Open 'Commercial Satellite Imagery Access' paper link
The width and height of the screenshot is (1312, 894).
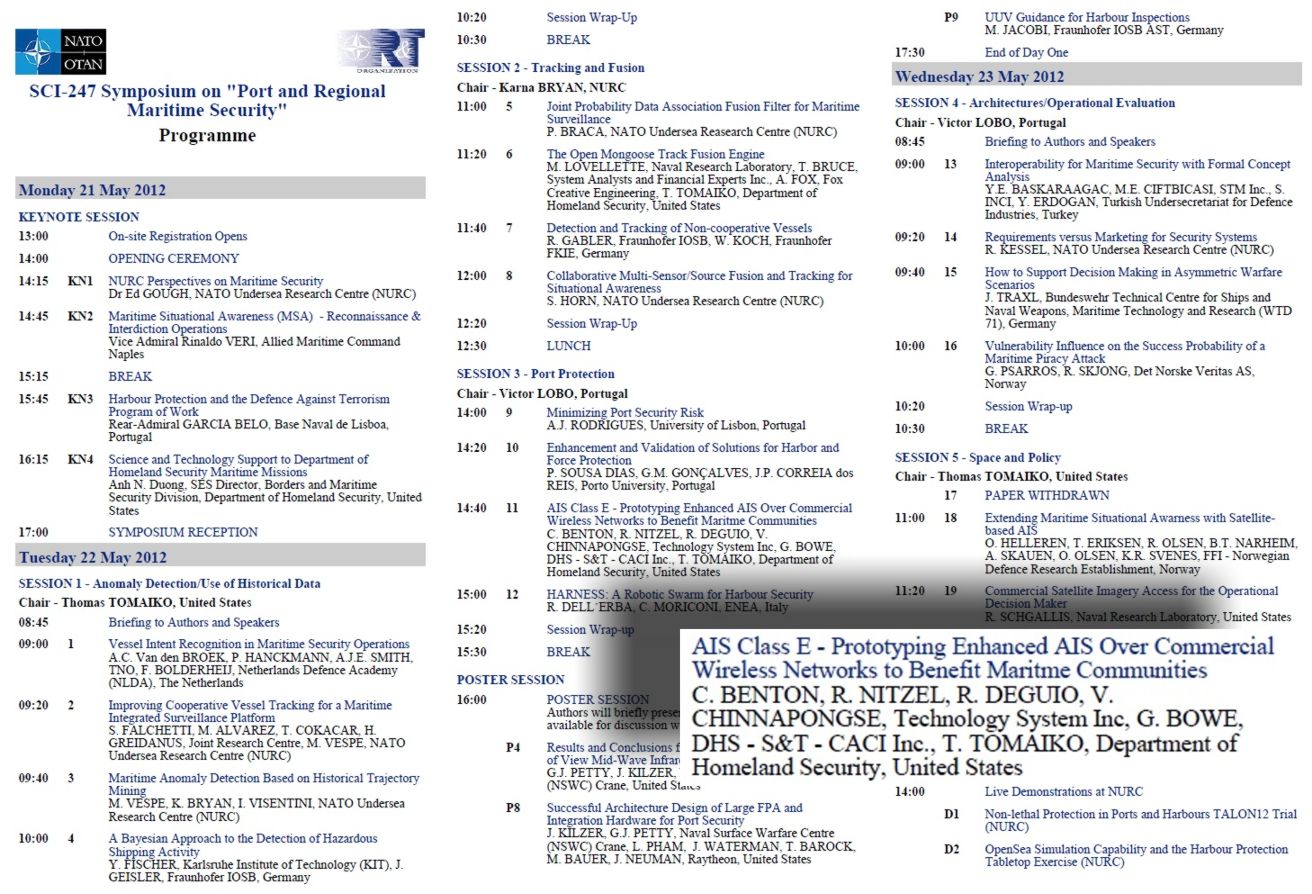(x=1131, y=598)
